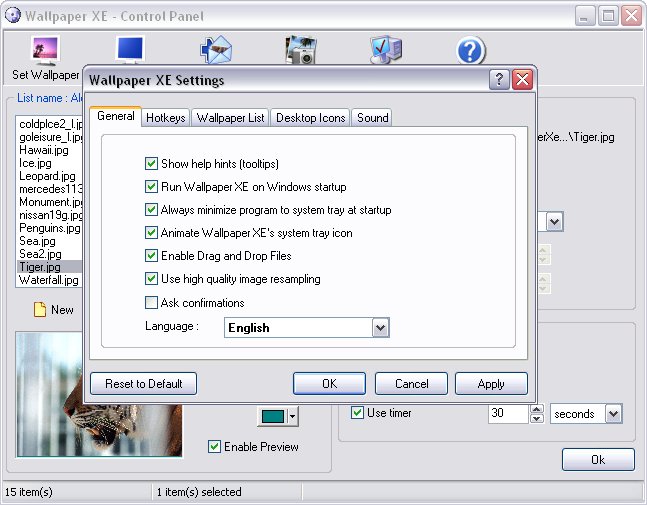Viewport: 647px width, 505px height.
Task: Toggle Run Wallpaper XE on Windows startup
Action: coord(151,187)
